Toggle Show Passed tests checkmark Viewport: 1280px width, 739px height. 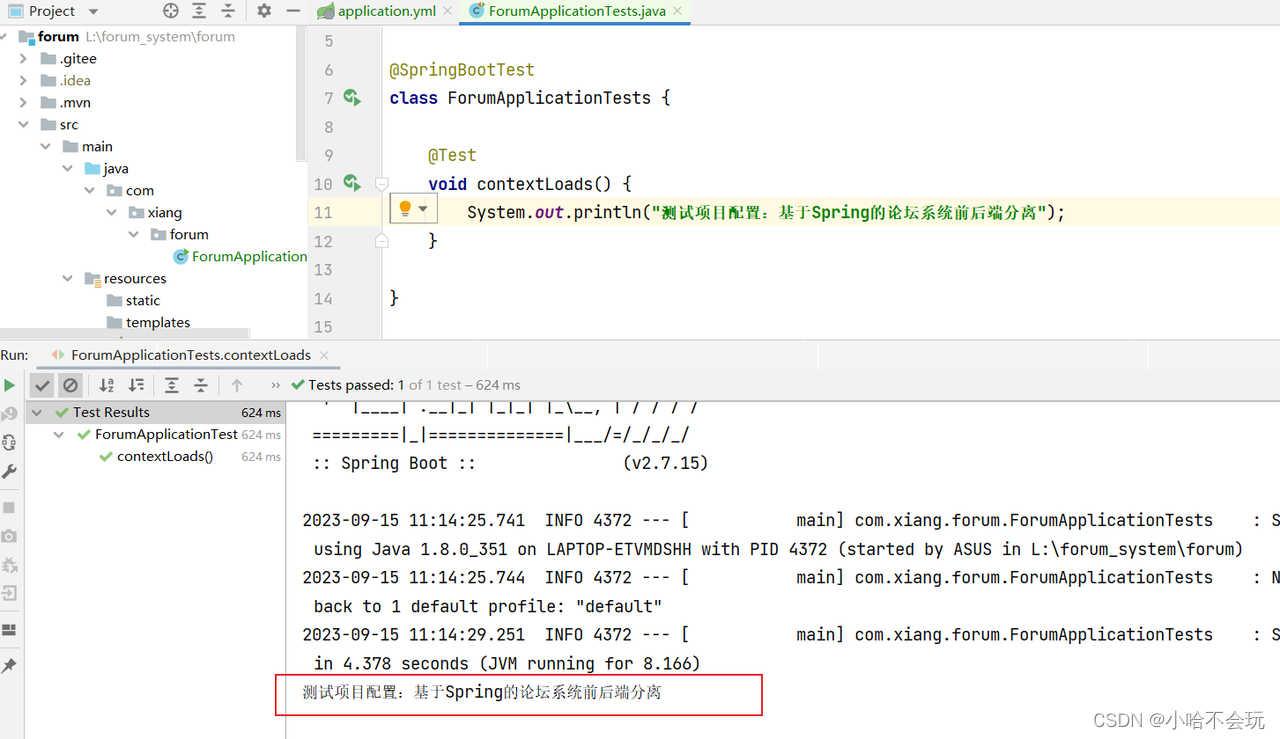point(42,385)
